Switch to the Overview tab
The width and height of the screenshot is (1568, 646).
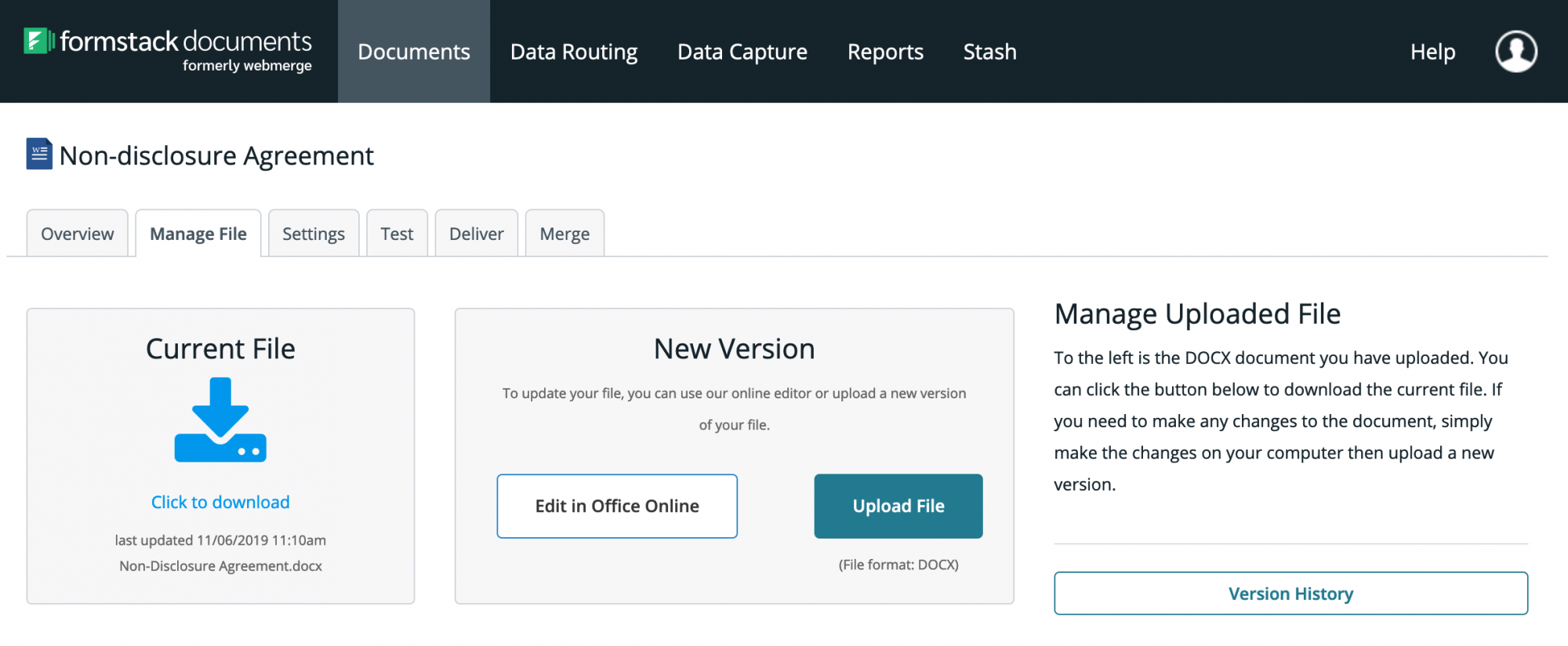coord(78,234)
